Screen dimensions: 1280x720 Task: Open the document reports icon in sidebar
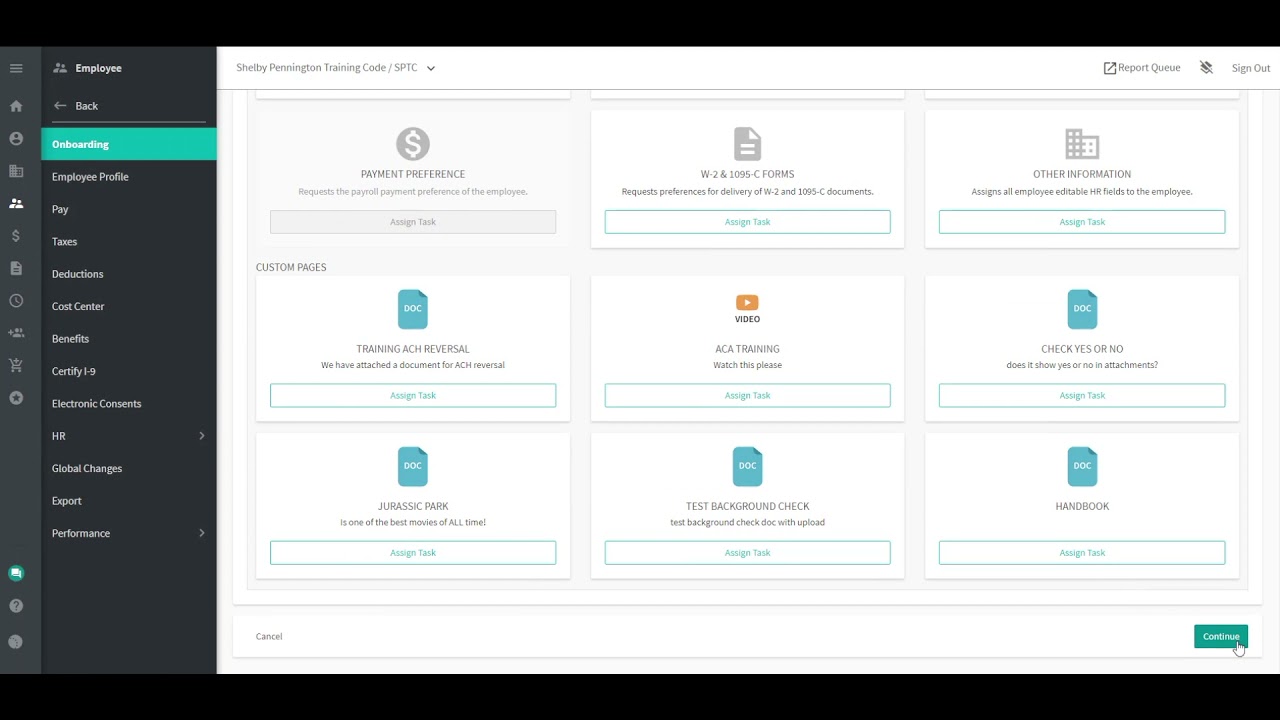pyautogui.click(x=16, y=268)
